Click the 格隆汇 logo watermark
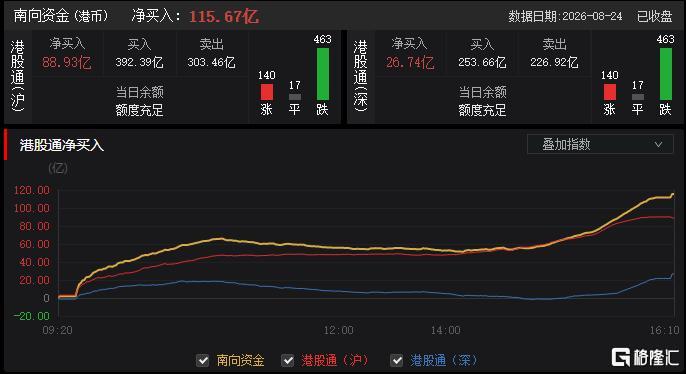Image resolution: width=686 pixels, height=374 pixels. [x=645, y=357]
